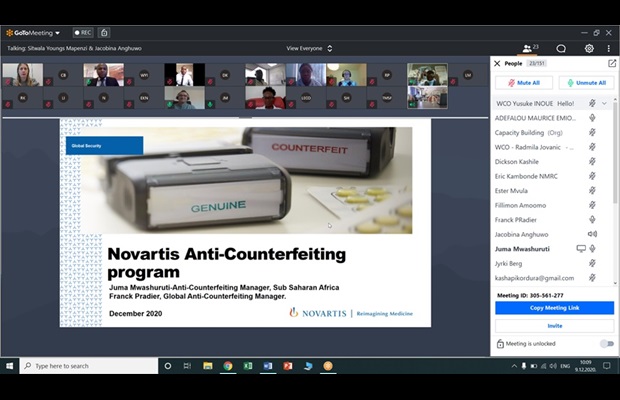Click the taskbar search box
This screenshot has height=400, width=620.
[89, 366]
